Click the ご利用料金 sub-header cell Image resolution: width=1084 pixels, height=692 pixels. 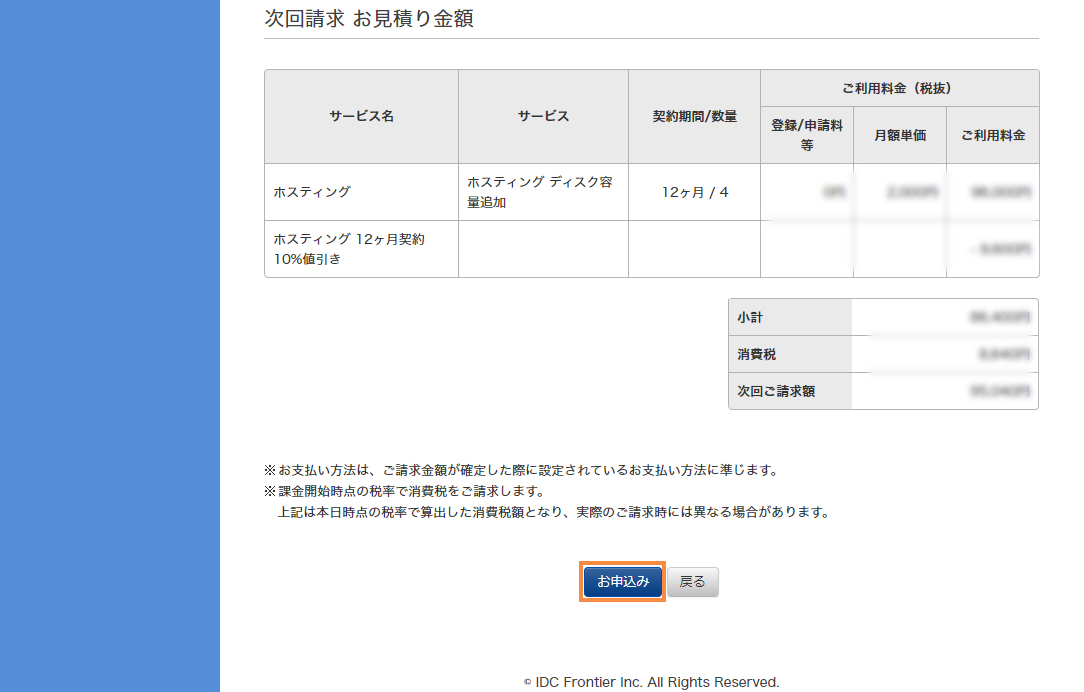(x=992, y=134)
